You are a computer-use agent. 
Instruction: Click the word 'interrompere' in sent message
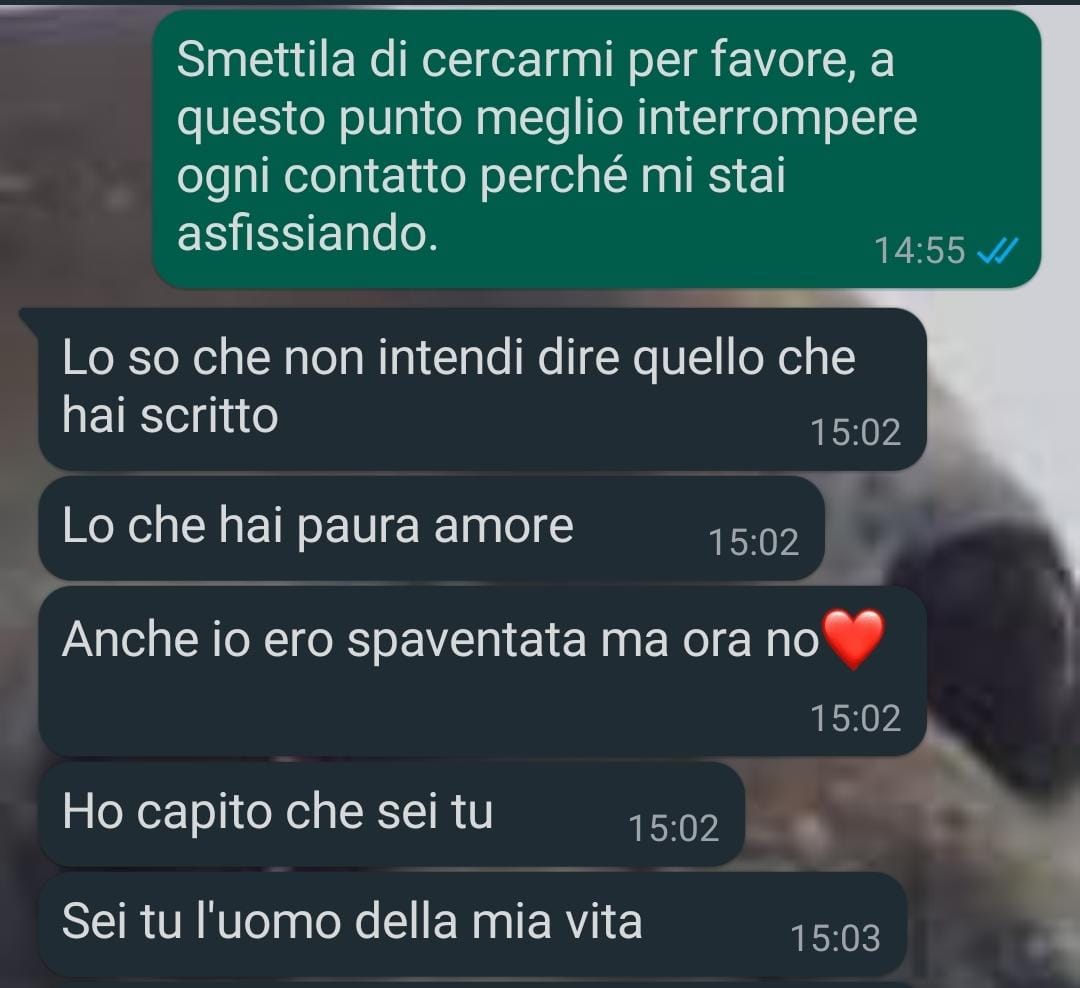tap(777, 118)
